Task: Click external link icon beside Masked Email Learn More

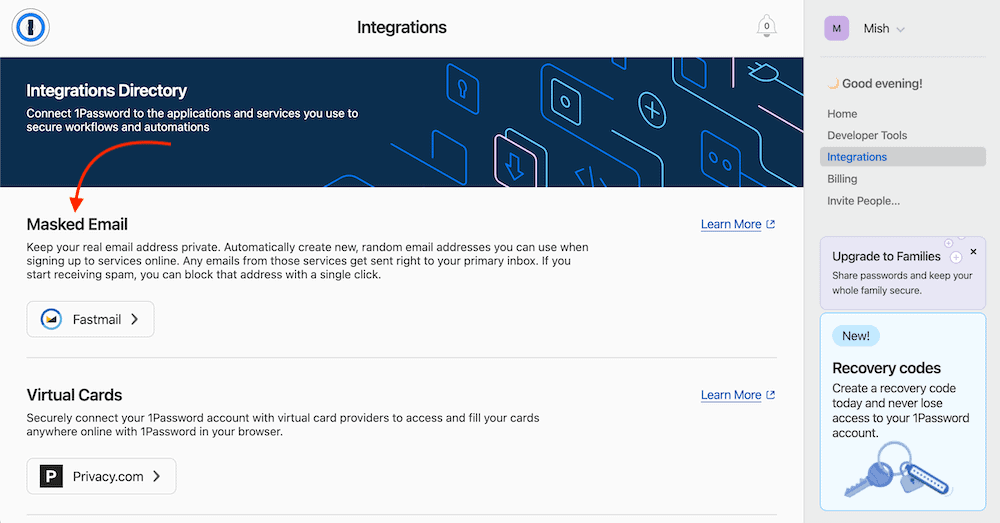Action: [770, 224]
